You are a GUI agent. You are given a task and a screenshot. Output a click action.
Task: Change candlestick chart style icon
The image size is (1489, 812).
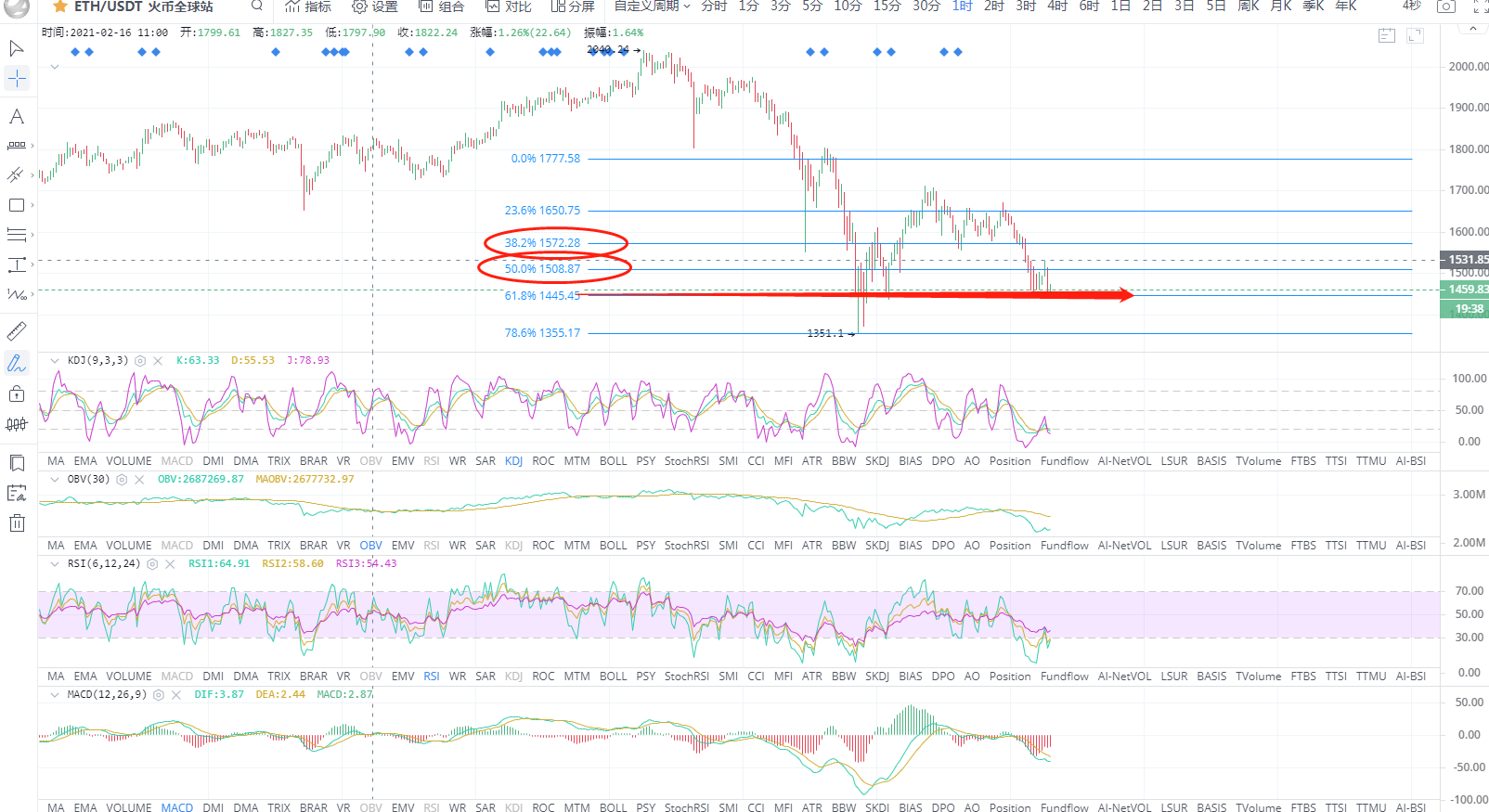click(x=17, y=424)
